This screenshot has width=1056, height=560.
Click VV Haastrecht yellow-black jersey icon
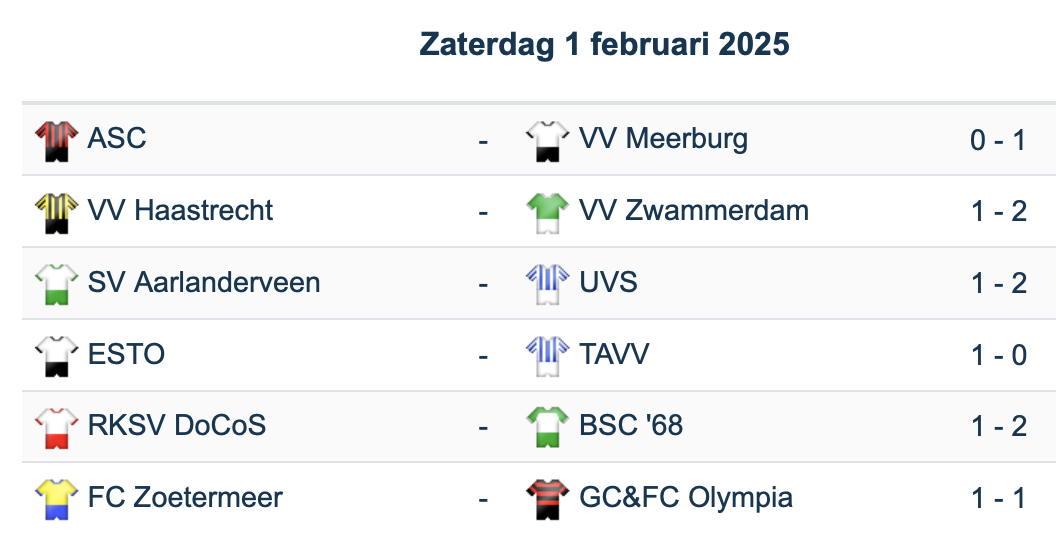tap(56, 212)
